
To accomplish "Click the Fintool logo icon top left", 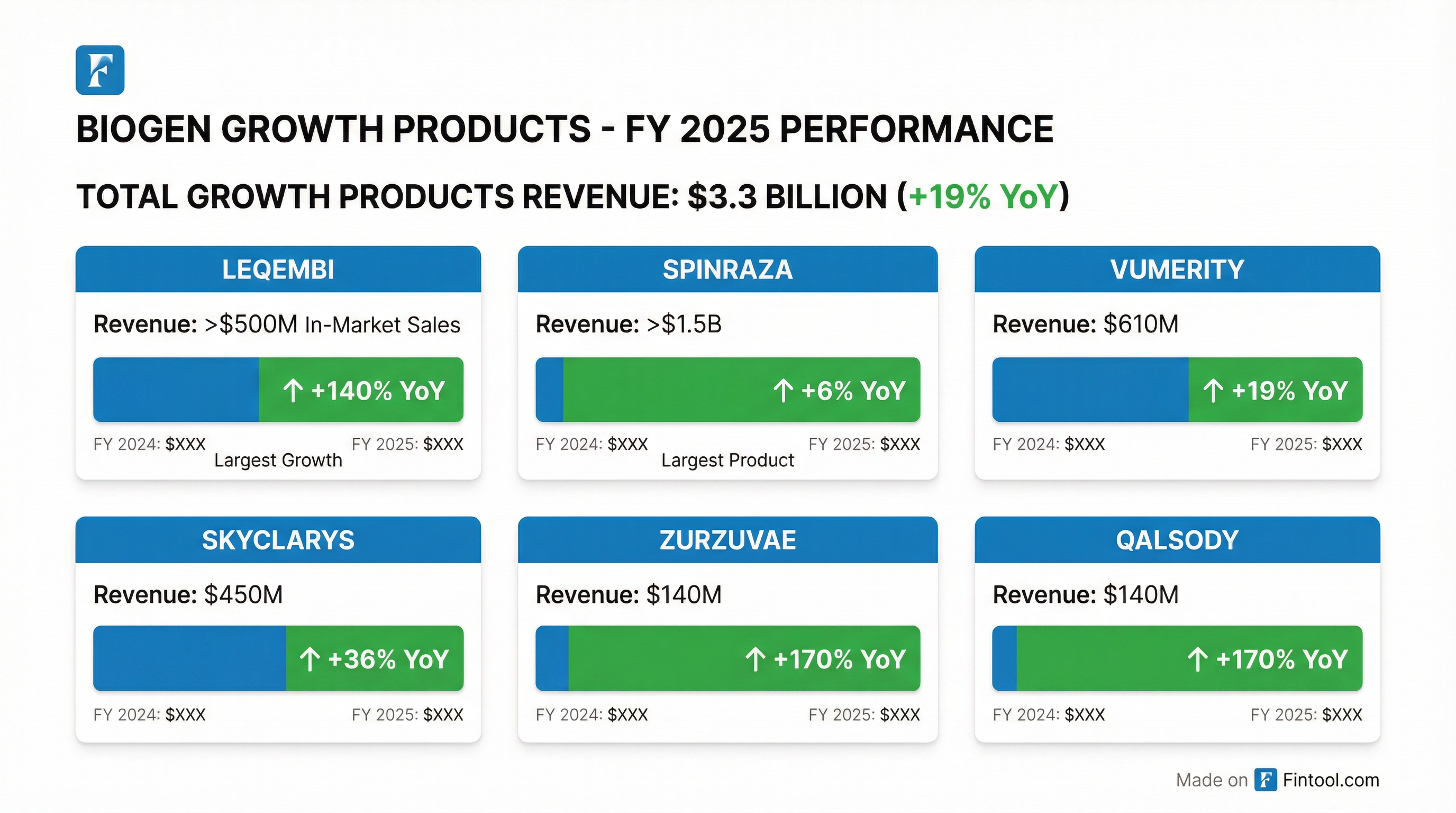I will [x=99, y=73].
